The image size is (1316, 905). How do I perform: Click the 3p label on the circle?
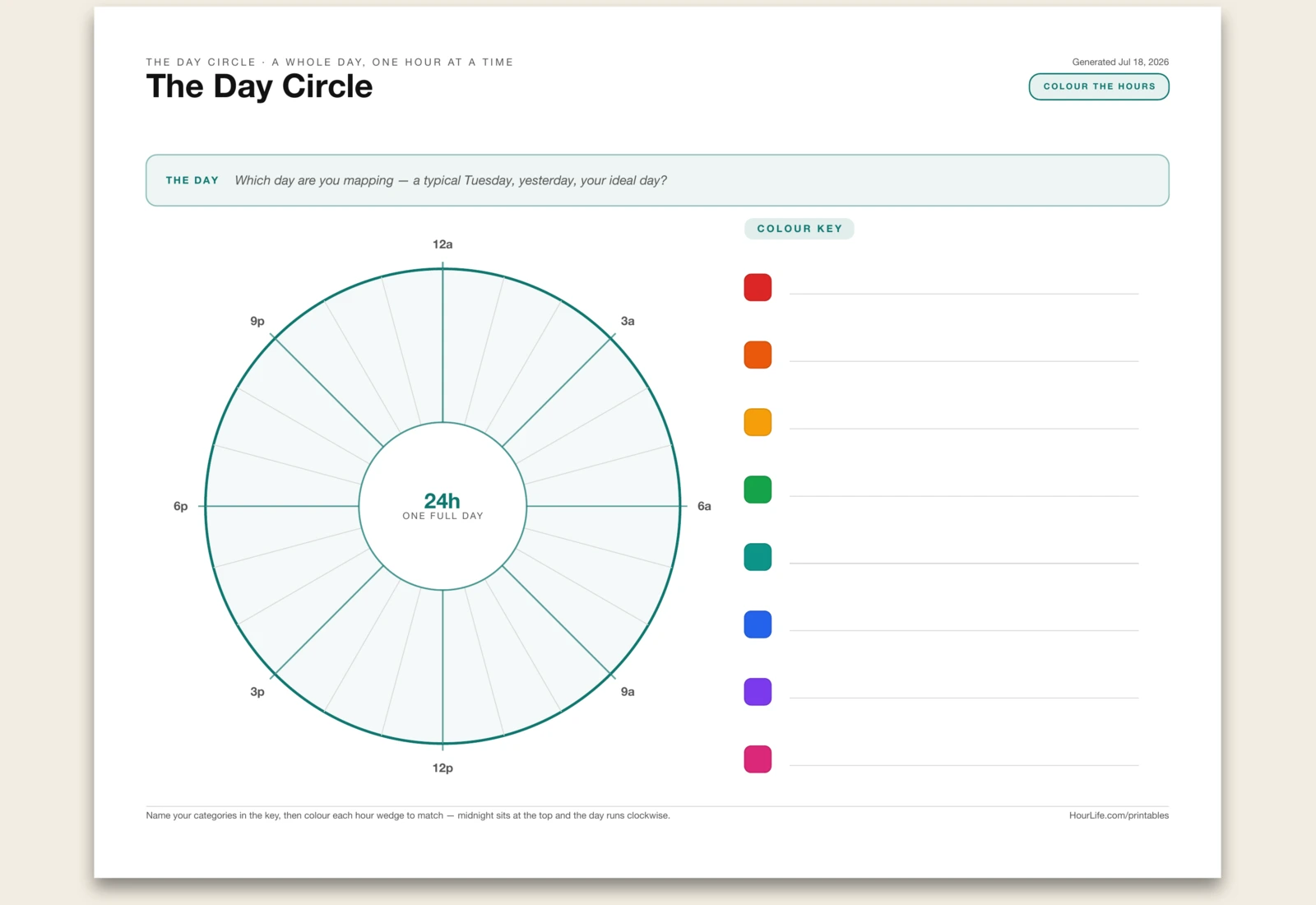click(257, 692)
